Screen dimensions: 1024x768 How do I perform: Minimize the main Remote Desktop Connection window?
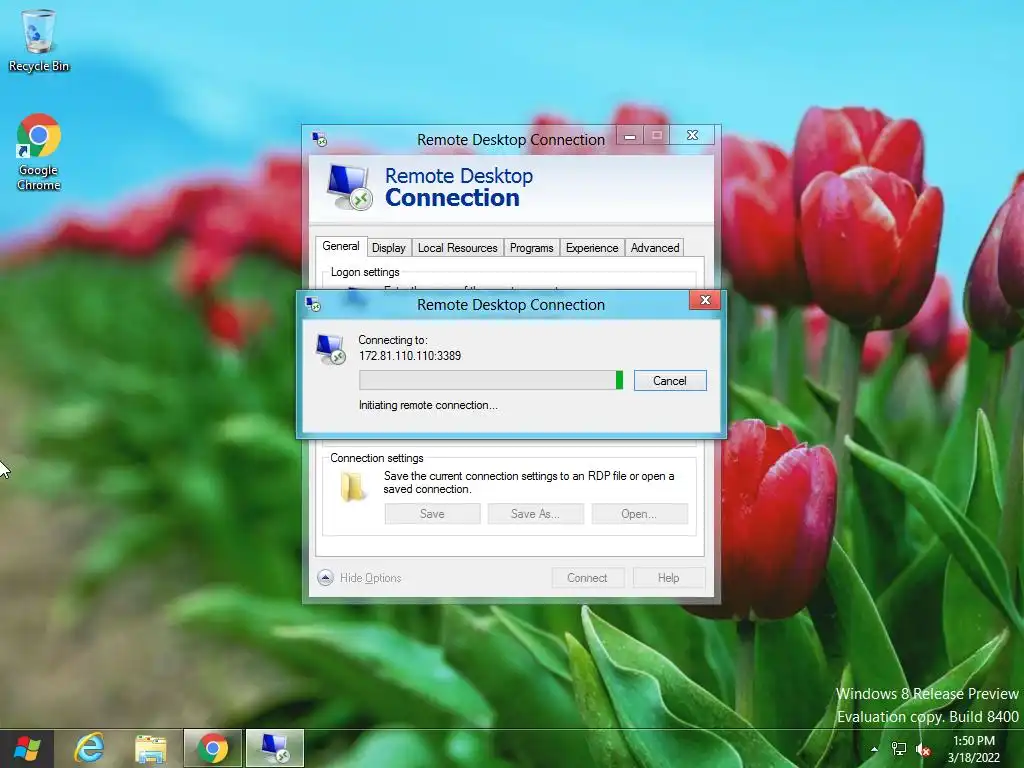[630, 136]
